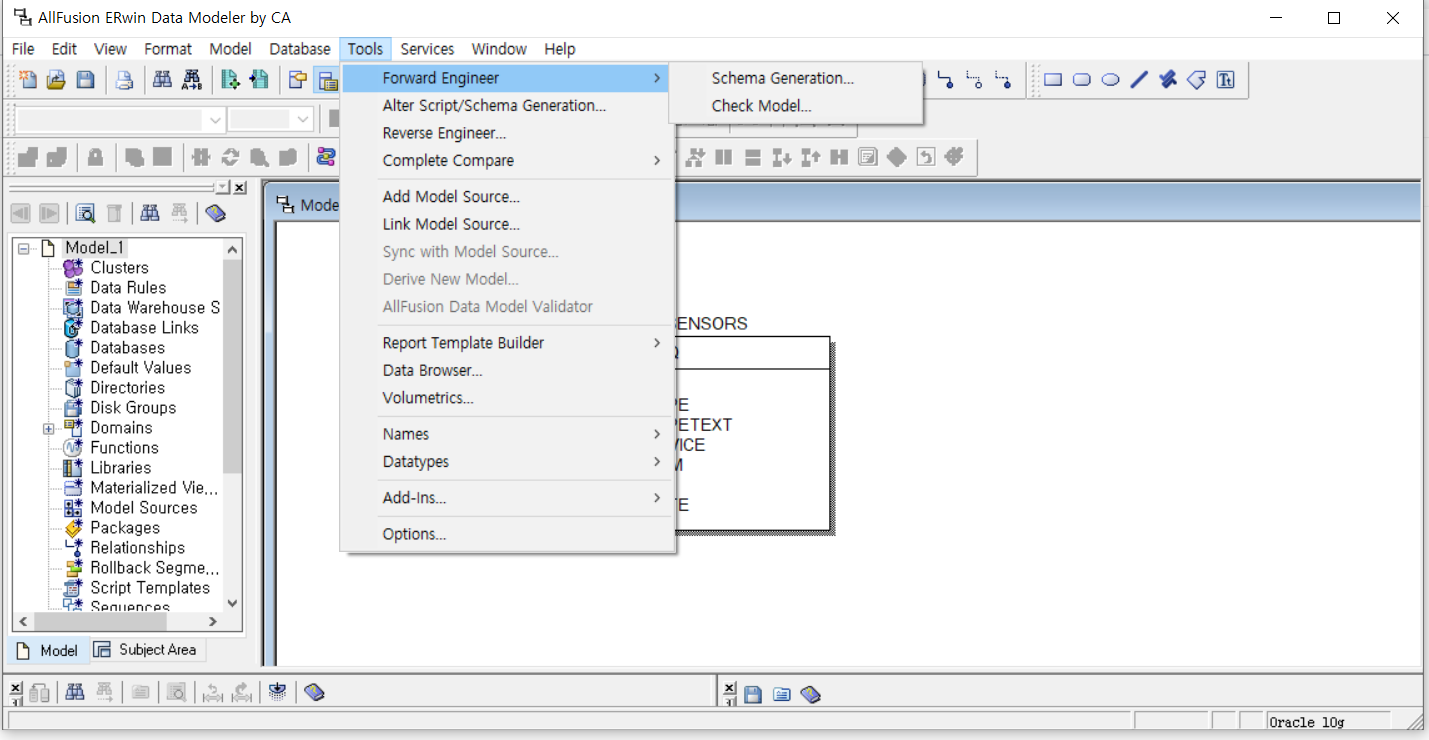The width and height of the screenshot is (1429, 740).
Task: Click the New model toolbar icon
Action: (28, 80)
